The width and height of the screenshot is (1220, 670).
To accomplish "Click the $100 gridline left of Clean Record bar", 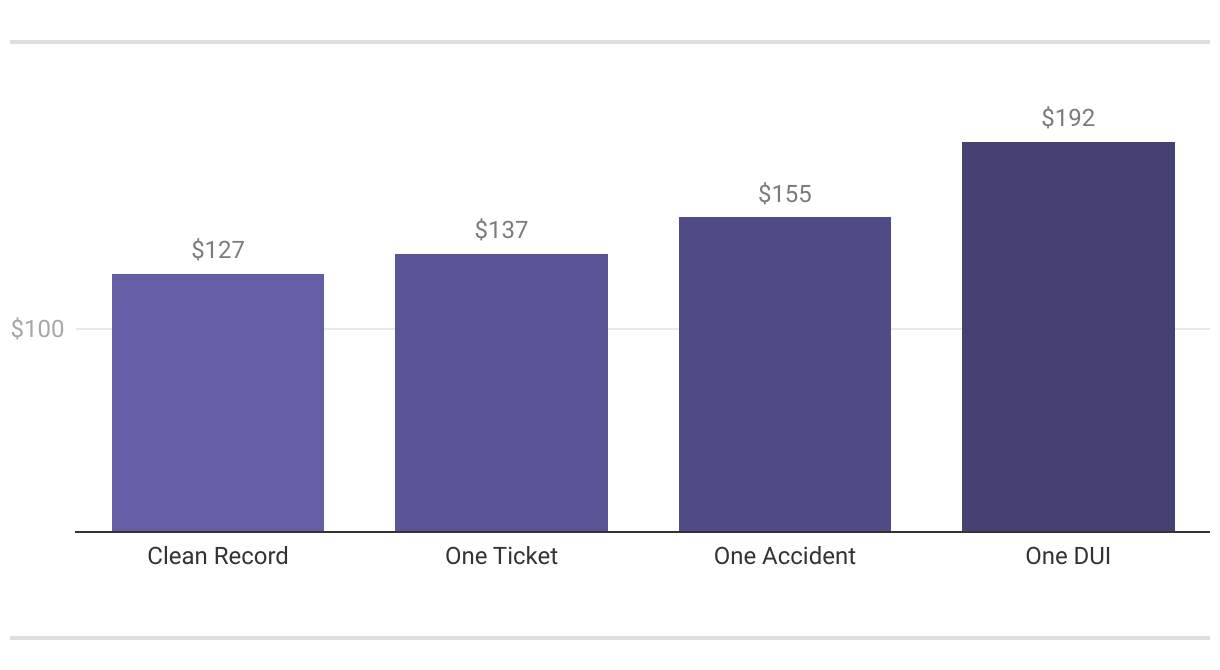I will (x=93, y=329).
